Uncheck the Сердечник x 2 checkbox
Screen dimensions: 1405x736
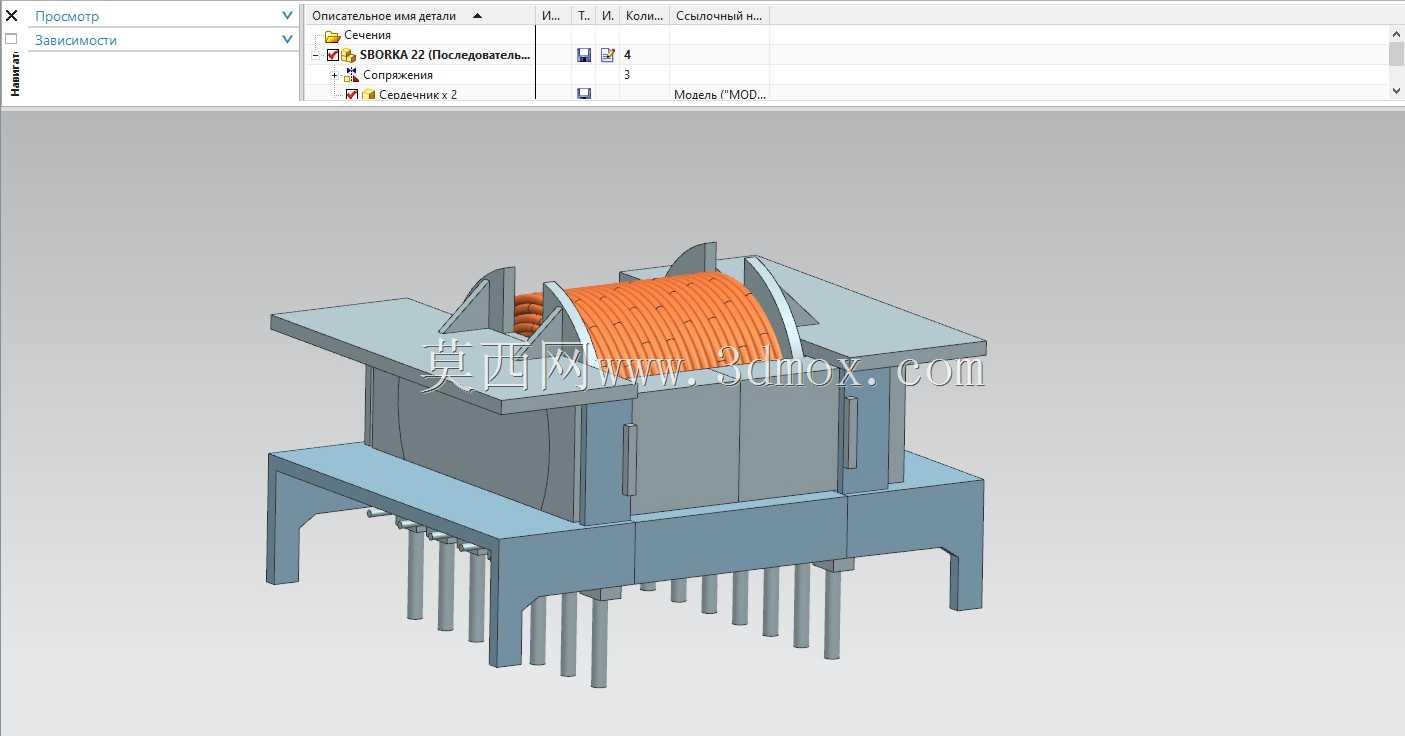point(352,95)
